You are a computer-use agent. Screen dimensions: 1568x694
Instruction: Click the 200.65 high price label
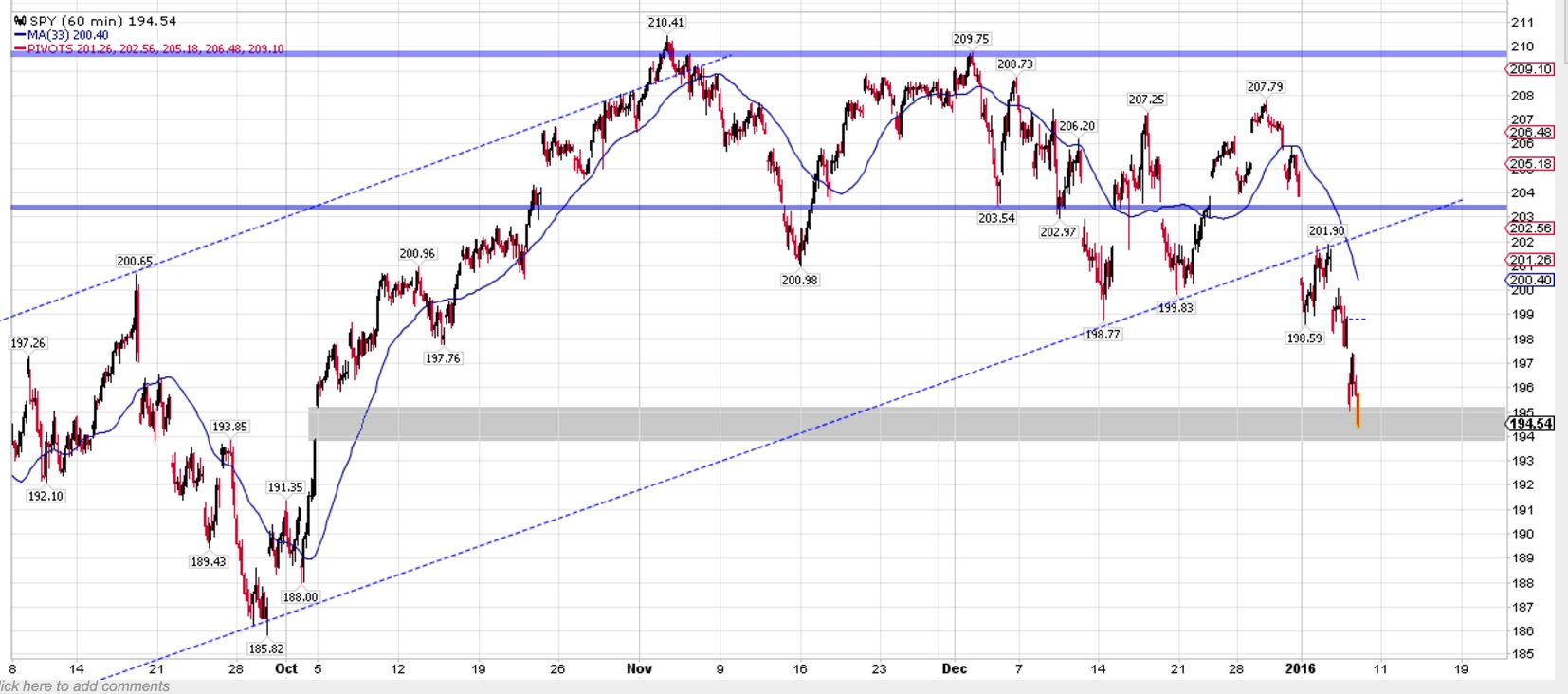click(135, 261)
